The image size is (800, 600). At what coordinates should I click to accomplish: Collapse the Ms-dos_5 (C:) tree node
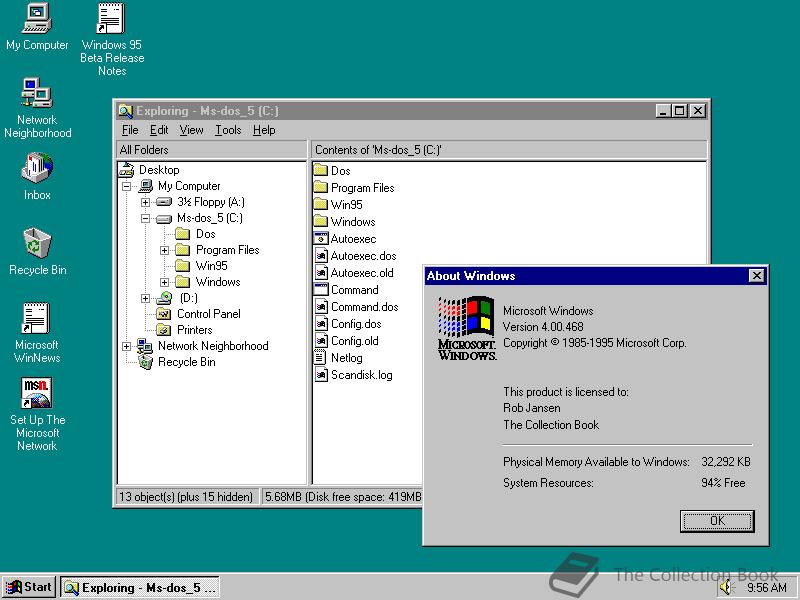pos(145,218)
